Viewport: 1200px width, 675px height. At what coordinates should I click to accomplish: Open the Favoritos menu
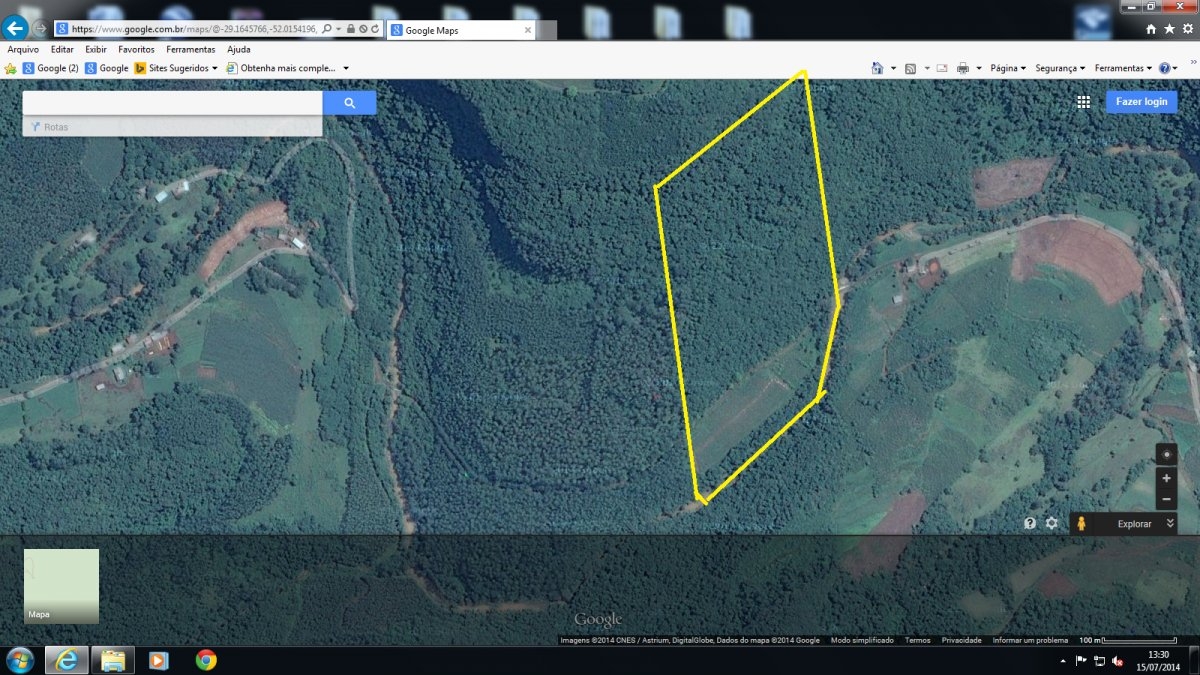pos(136,49)
